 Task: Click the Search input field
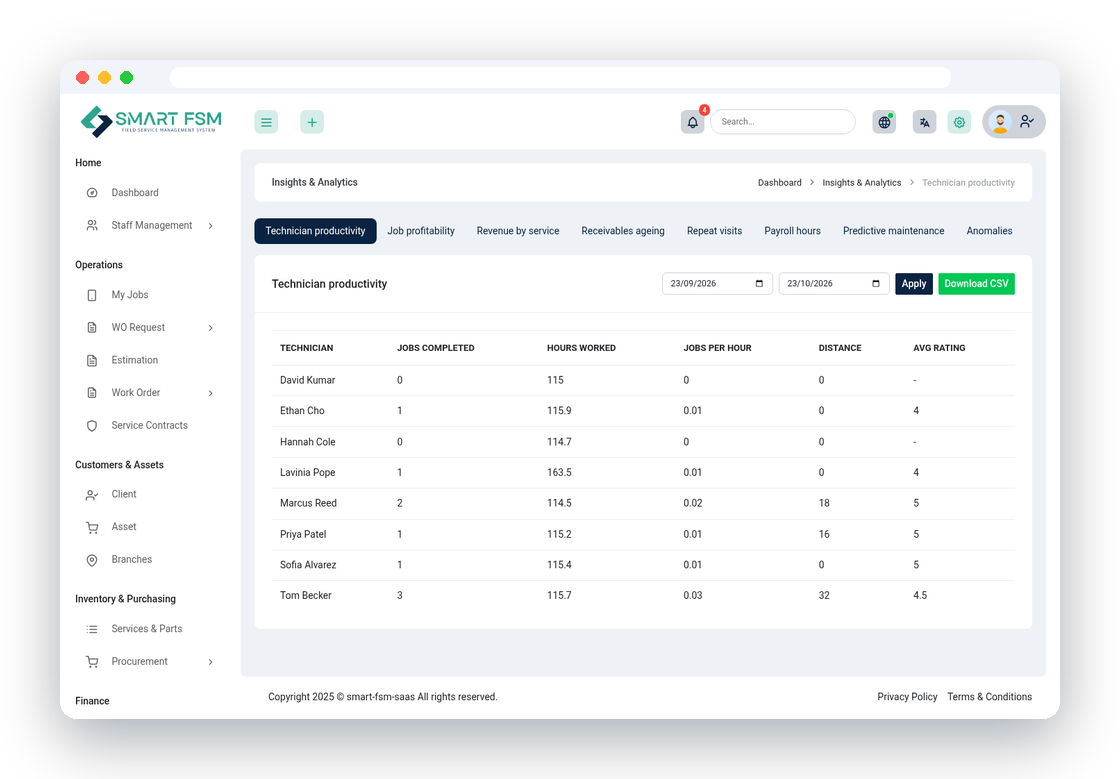(x=783, y=122)
